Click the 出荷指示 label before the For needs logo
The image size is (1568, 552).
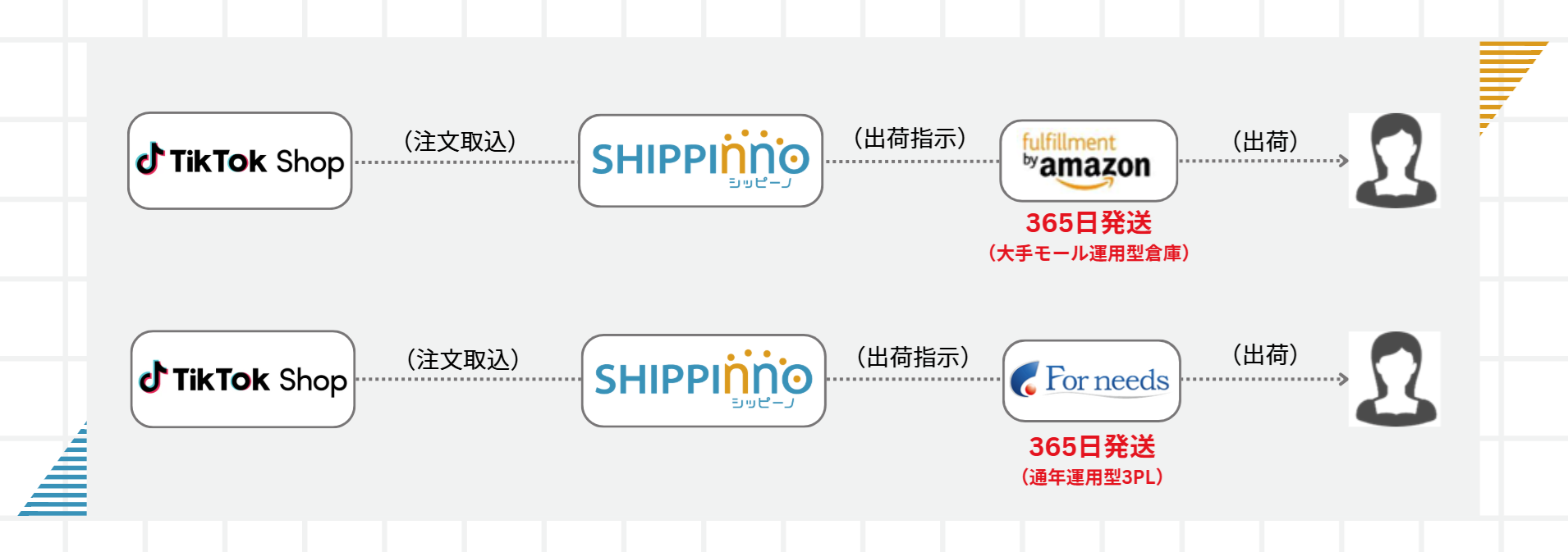pos(913,357)
